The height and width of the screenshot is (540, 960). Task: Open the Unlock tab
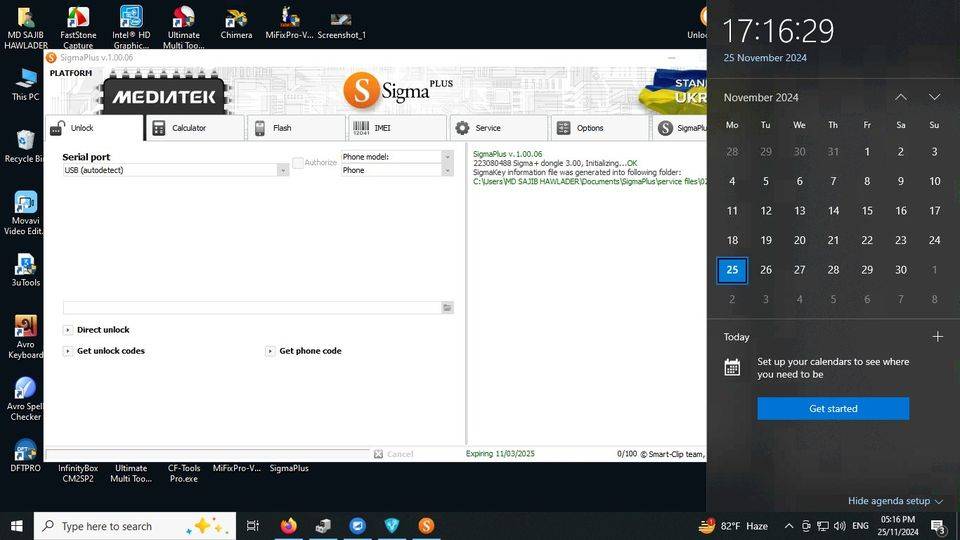[x=94, y=128]
